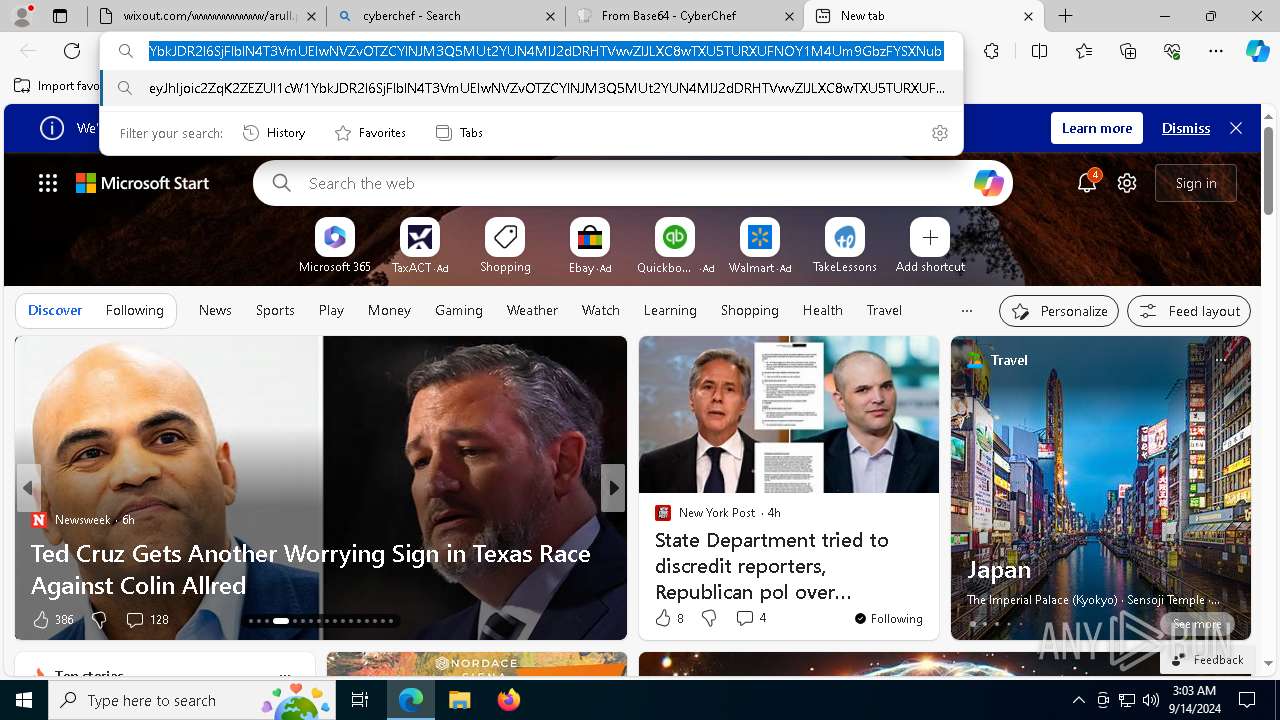Click the Personalize button

(1058, 311)
